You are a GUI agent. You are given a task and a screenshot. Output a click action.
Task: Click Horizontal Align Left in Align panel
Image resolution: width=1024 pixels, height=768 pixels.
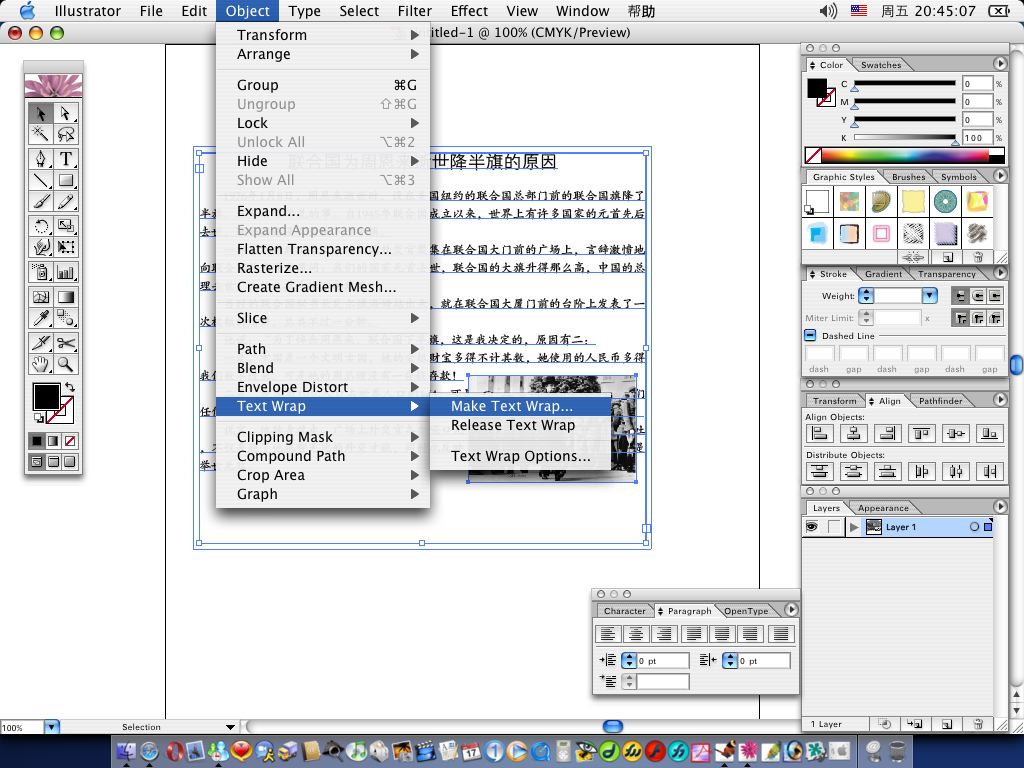pos(820,433)
